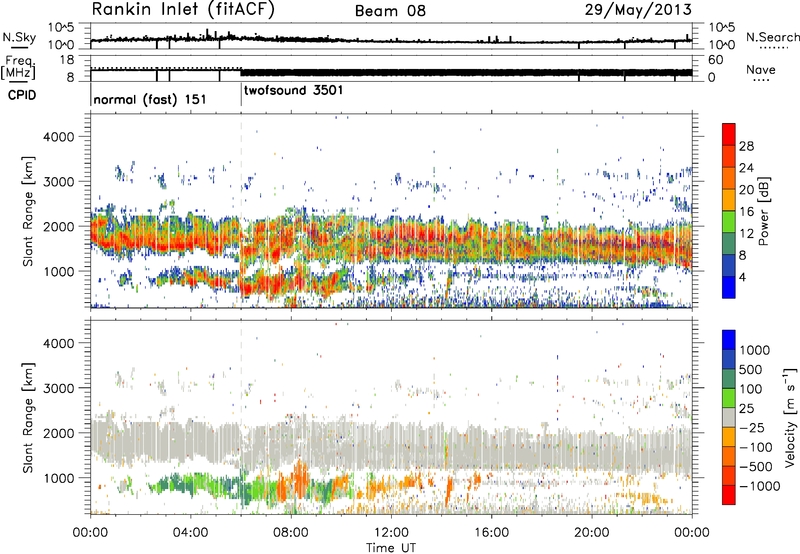Click the blue bottom of the power colorbar
This screenshot has height=554, width=800.
tap(729, 288)
